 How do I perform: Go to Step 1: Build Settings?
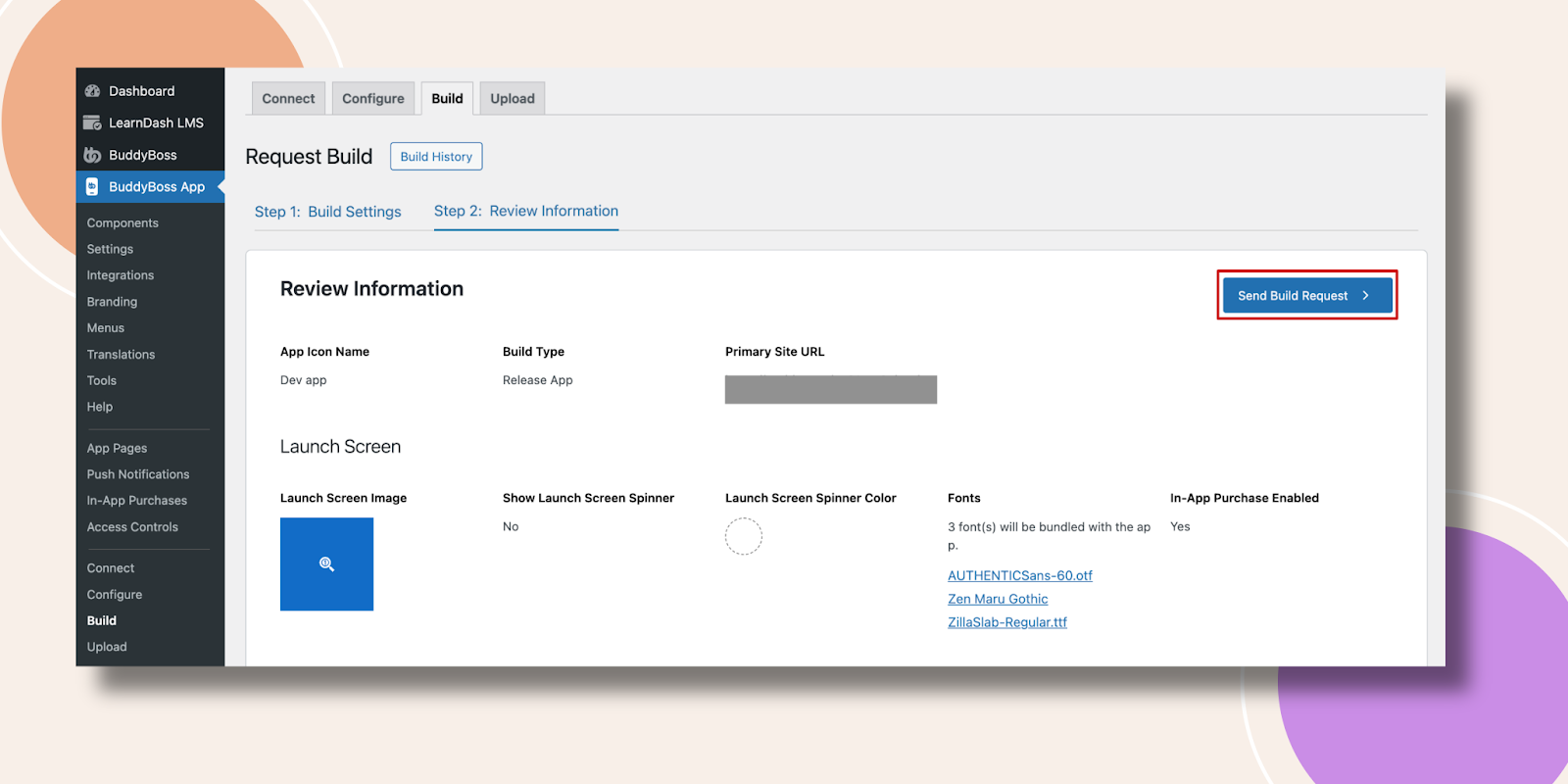click(x=328, y=212)
